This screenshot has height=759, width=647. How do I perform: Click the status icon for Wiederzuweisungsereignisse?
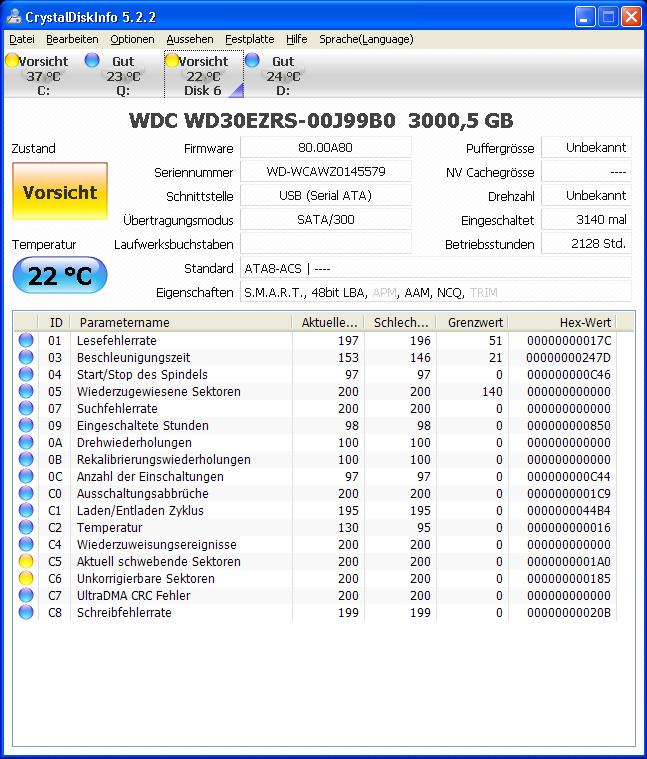pos(26,544)
